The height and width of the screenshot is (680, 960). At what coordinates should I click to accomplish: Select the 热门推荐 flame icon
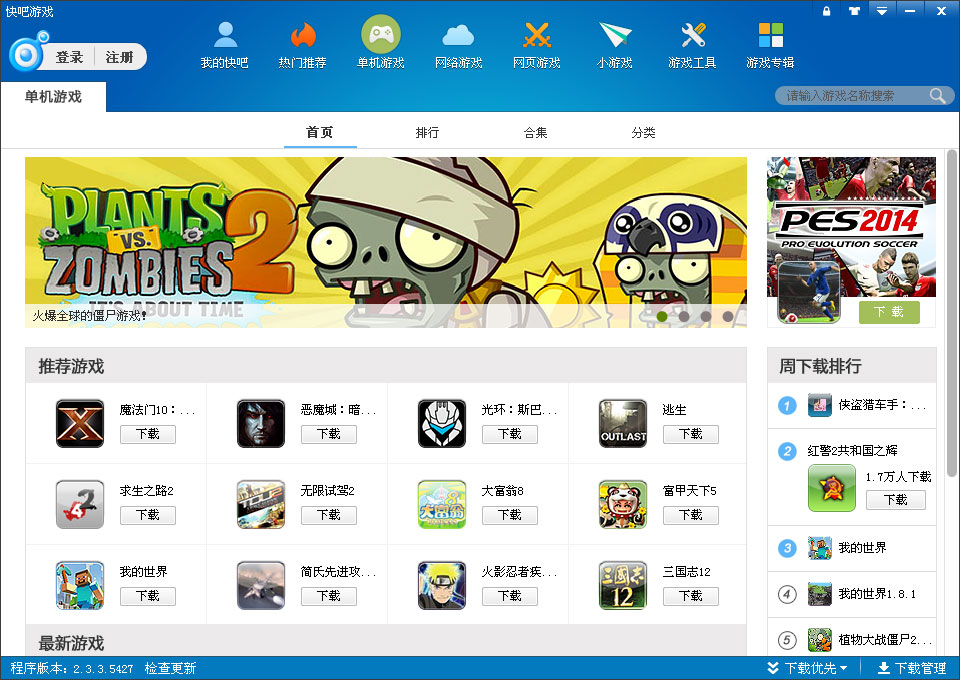coord(302,35)
